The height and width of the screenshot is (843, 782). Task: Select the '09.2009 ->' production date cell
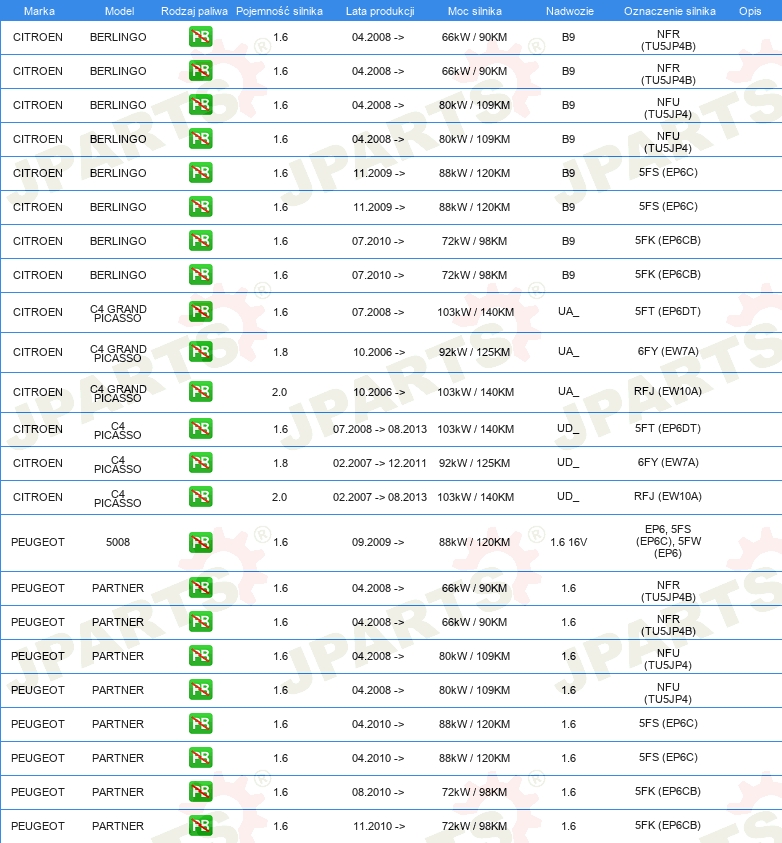(x=378, y=542)
